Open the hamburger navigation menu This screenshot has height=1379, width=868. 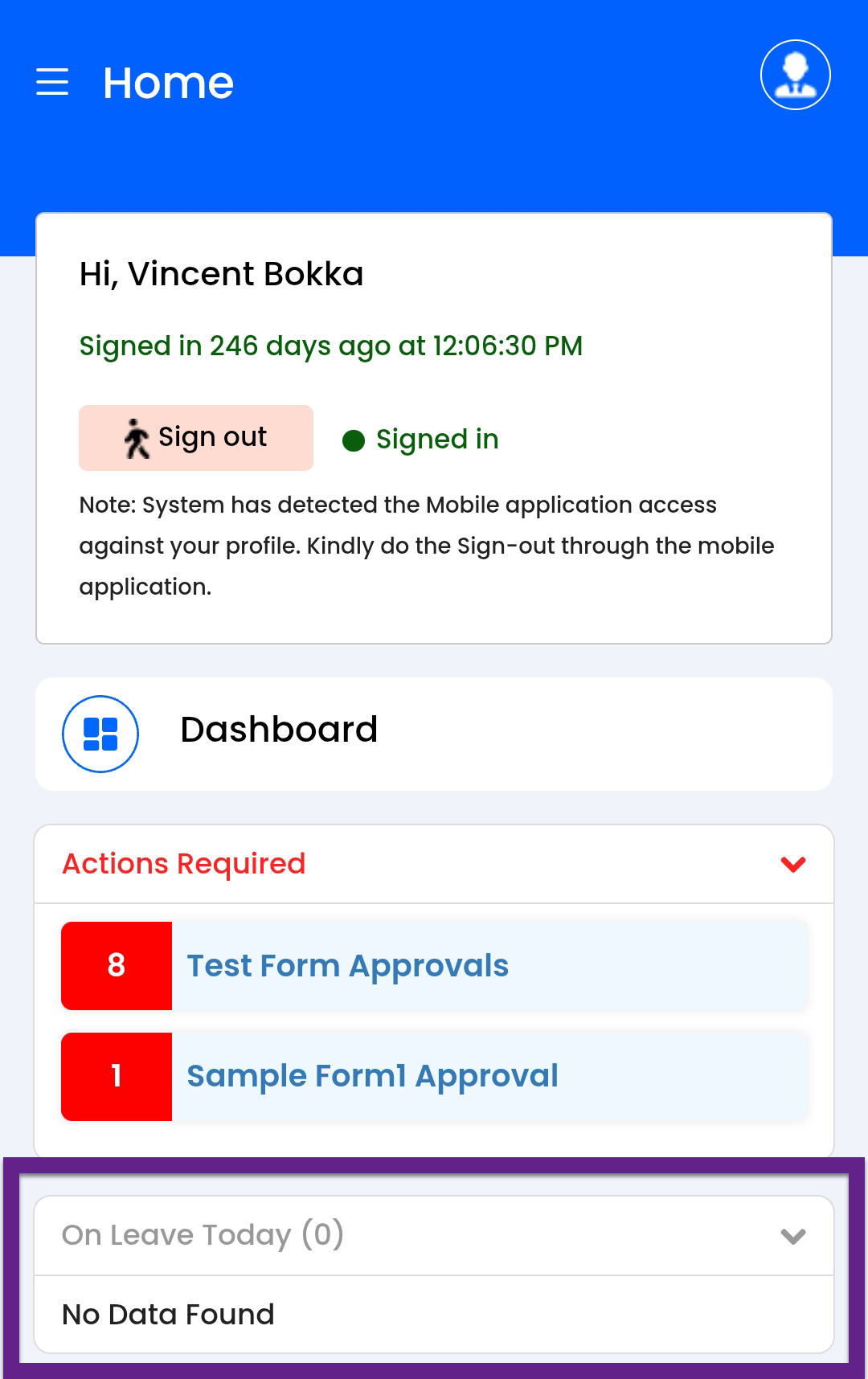[x=52, y=82]
